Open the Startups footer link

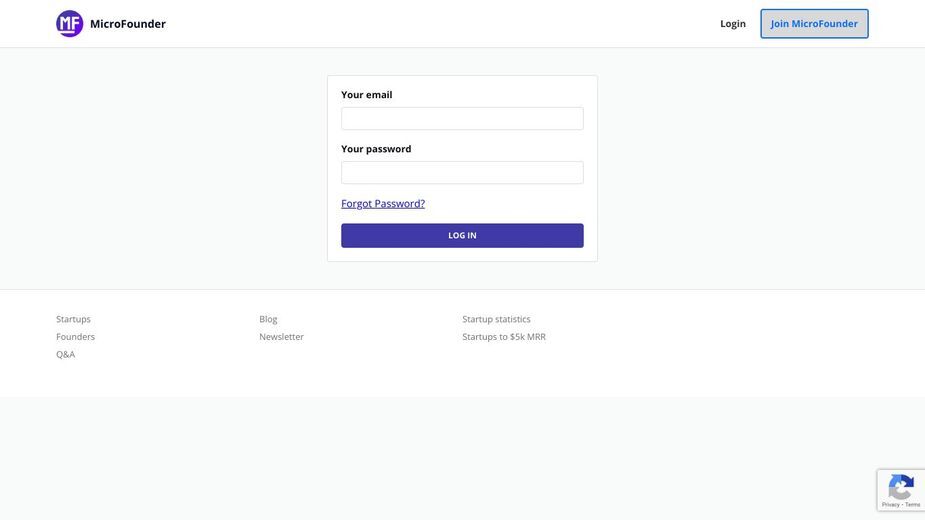(73, 319)
